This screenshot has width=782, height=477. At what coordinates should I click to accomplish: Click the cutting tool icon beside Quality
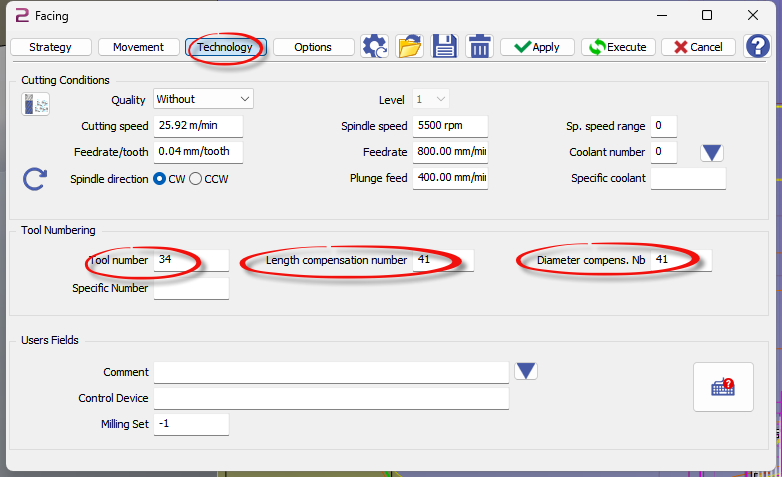coord(35,103)
